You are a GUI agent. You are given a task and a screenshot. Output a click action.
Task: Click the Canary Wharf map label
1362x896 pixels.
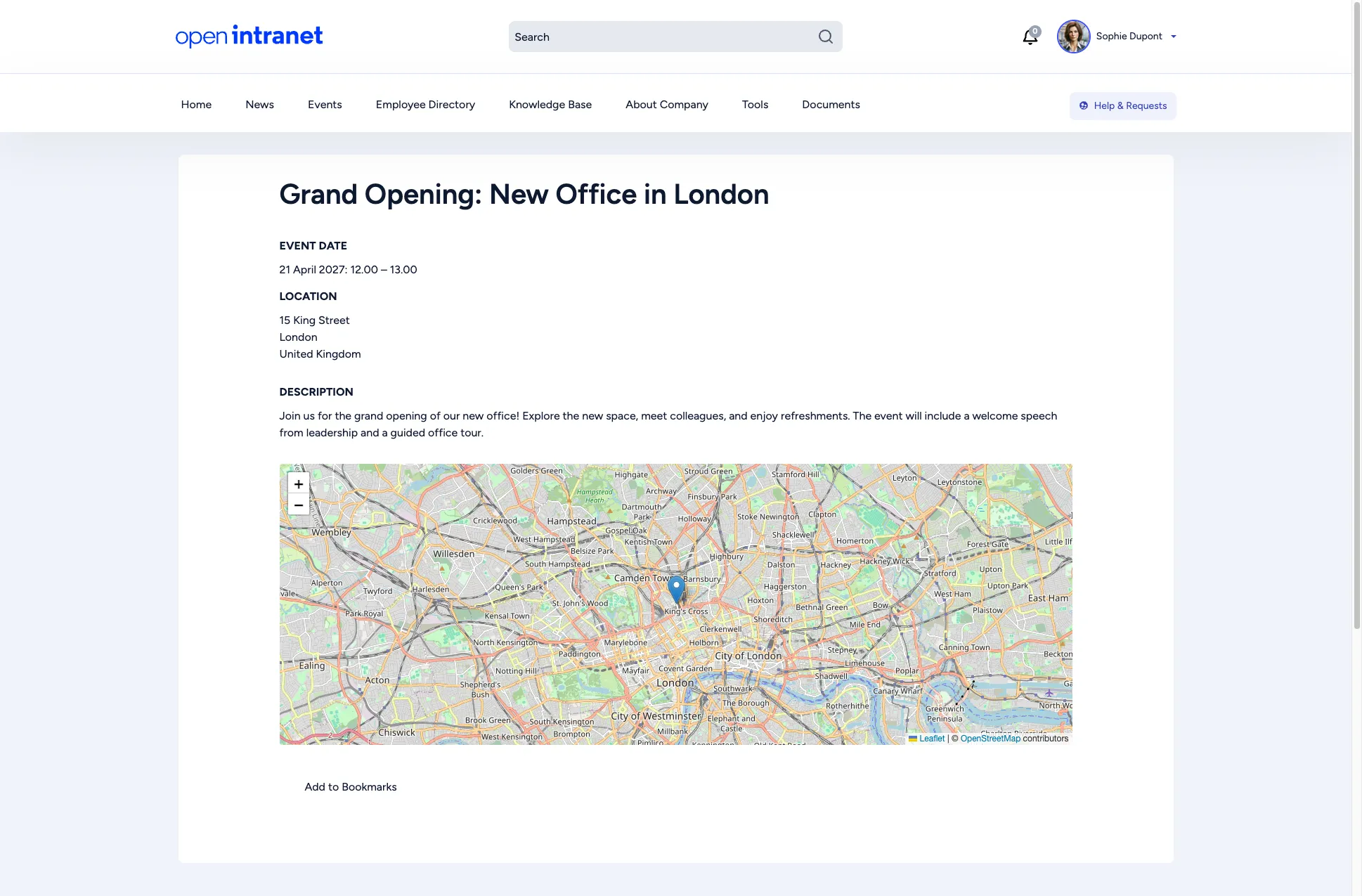tap(897, 691)
